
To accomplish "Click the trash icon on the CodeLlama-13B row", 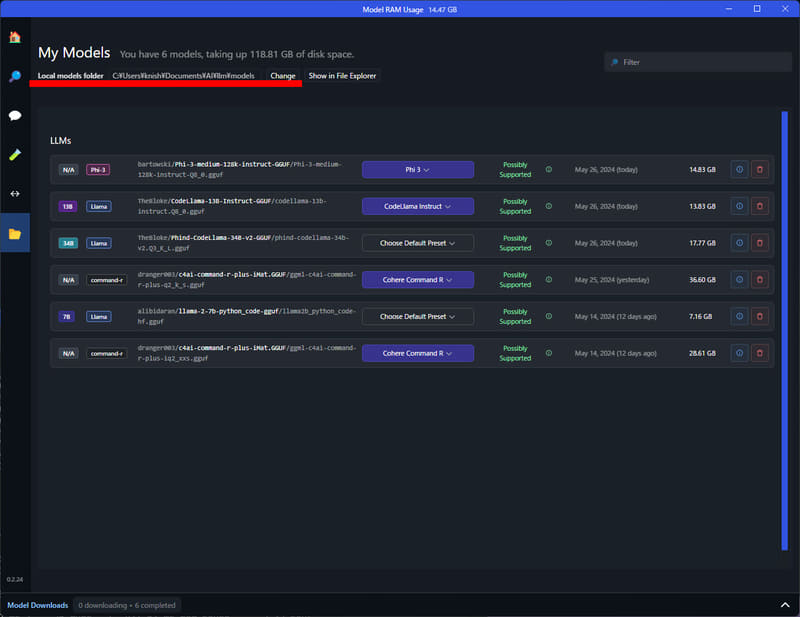I will coord(760,206).
